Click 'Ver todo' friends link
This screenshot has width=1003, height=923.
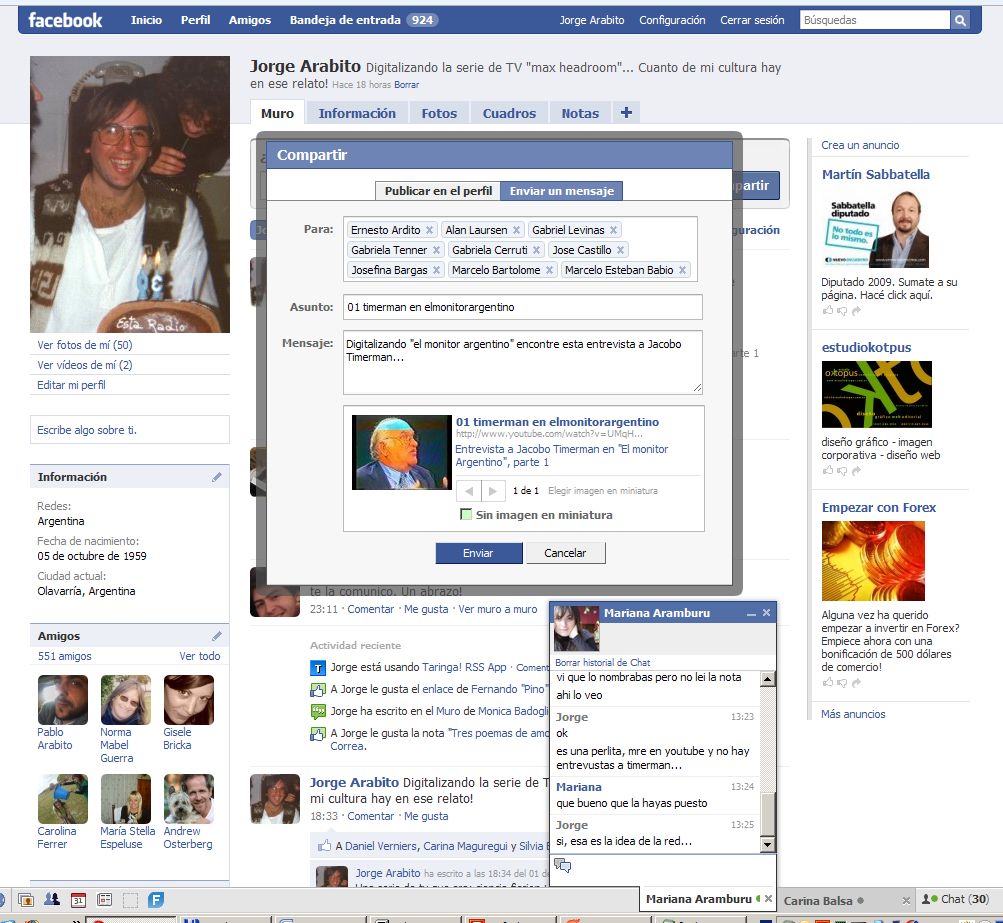(200, 656)
